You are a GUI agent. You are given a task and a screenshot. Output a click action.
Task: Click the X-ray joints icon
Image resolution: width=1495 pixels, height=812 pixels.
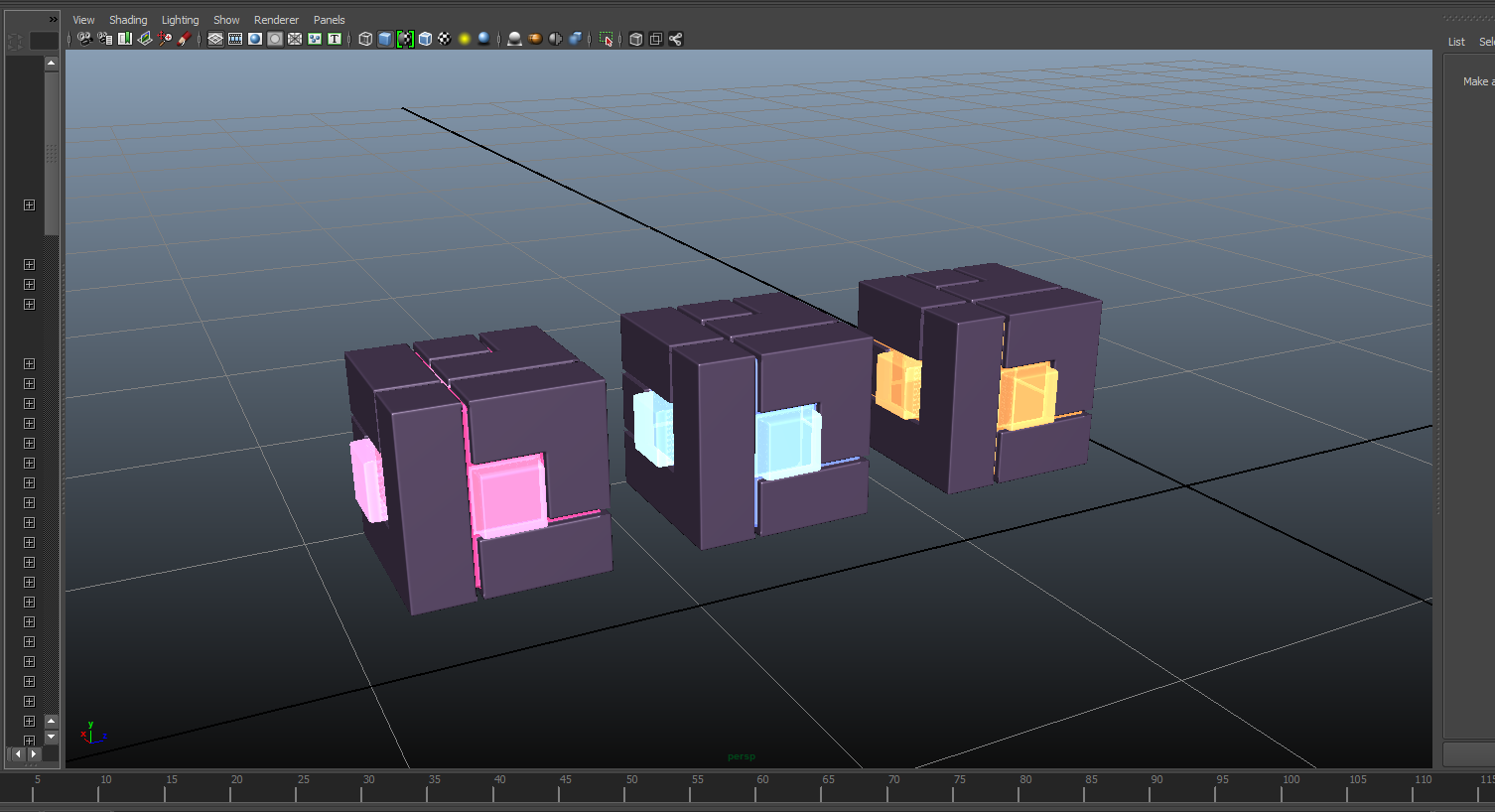pos(676,39)
